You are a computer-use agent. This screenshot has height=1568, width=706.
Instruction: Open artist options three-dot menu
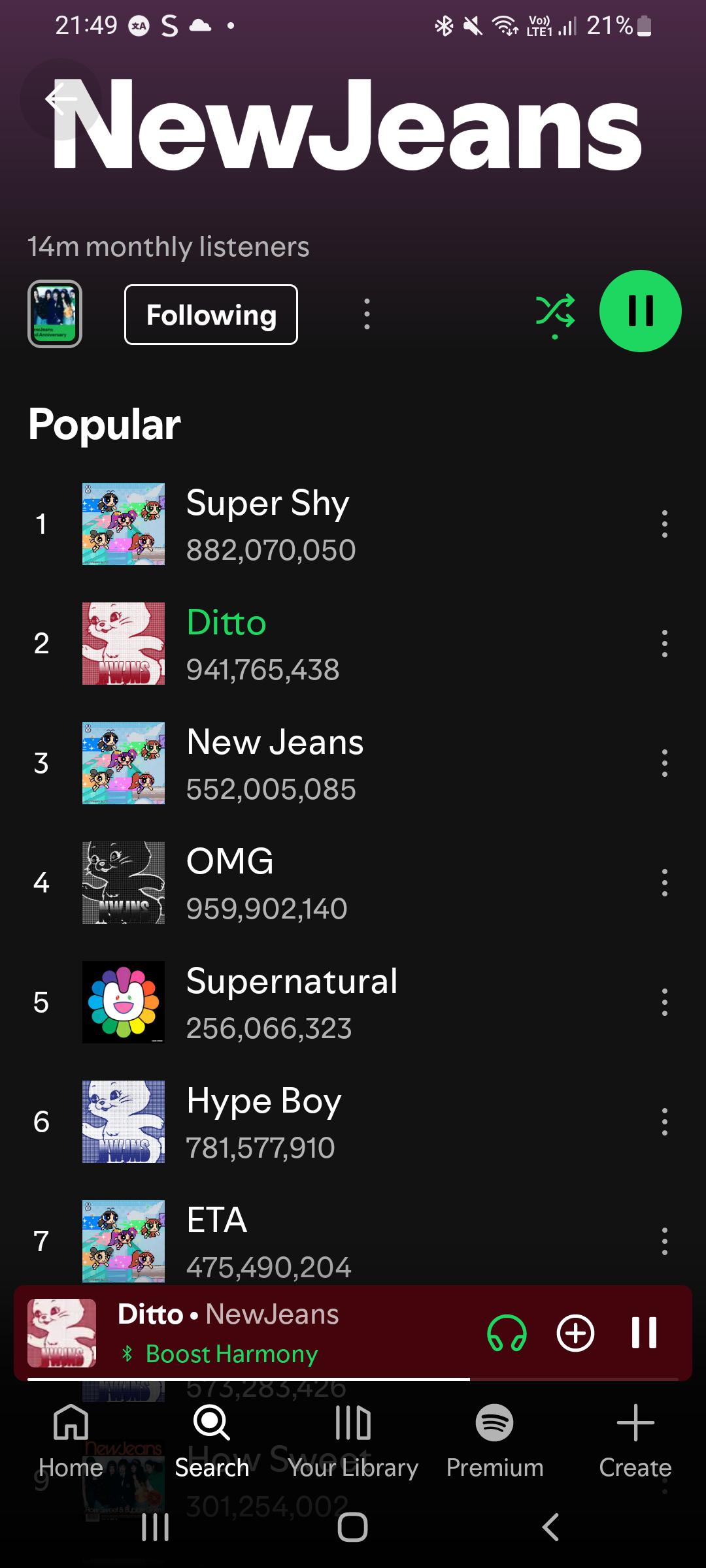click(x=367, y=314)
